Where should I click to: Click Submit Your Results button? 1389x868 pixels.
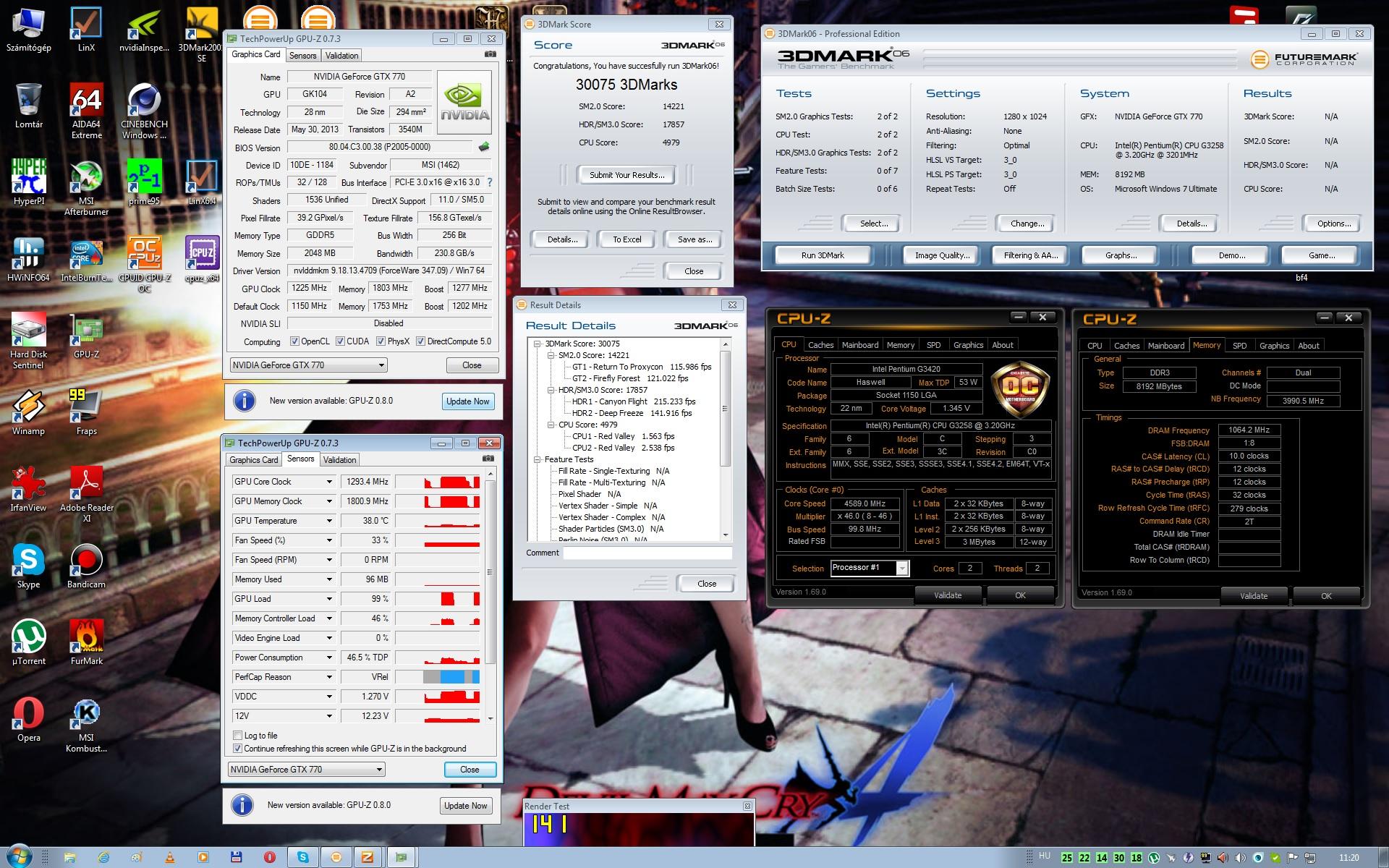(626, 175)
